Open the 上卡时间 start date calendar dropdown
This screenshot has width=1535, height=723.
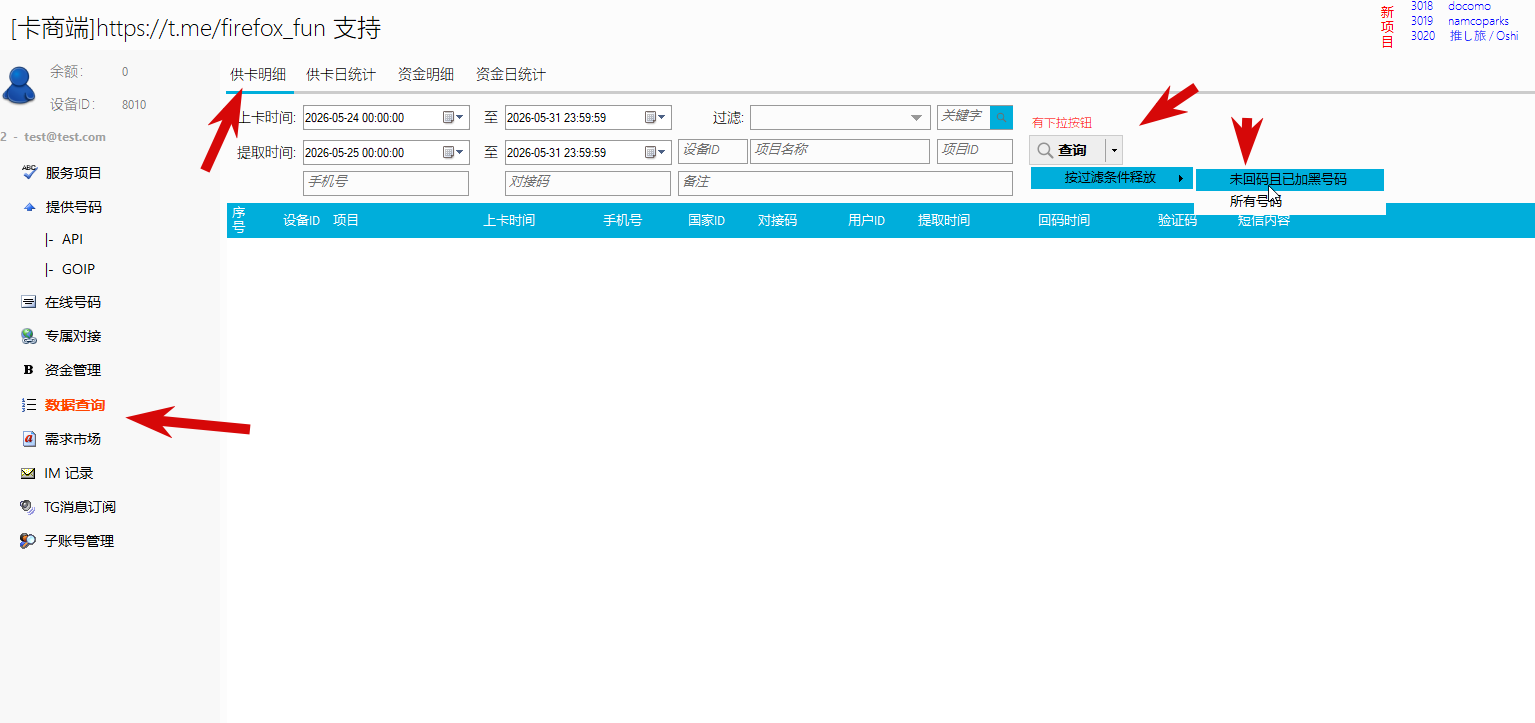pos(454,117)
